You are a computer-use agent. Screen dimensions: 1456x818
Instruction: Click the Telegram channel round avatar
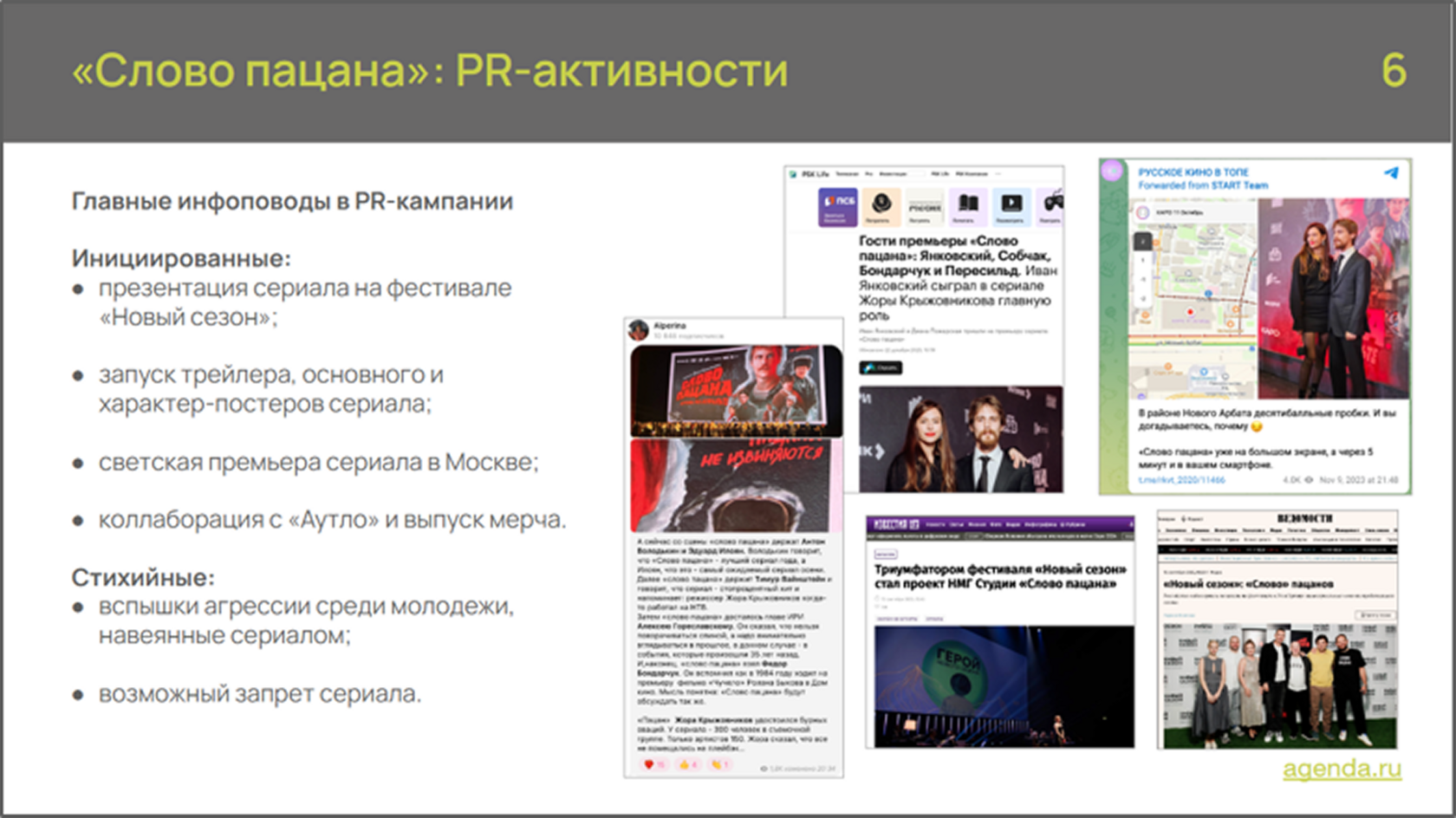tap(1112, 171)
